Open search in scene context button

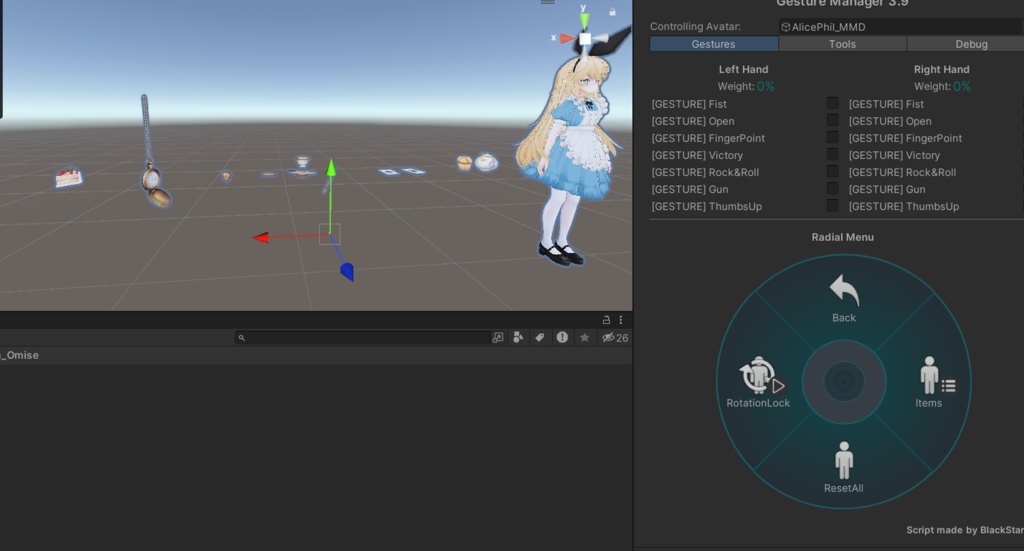498,338
